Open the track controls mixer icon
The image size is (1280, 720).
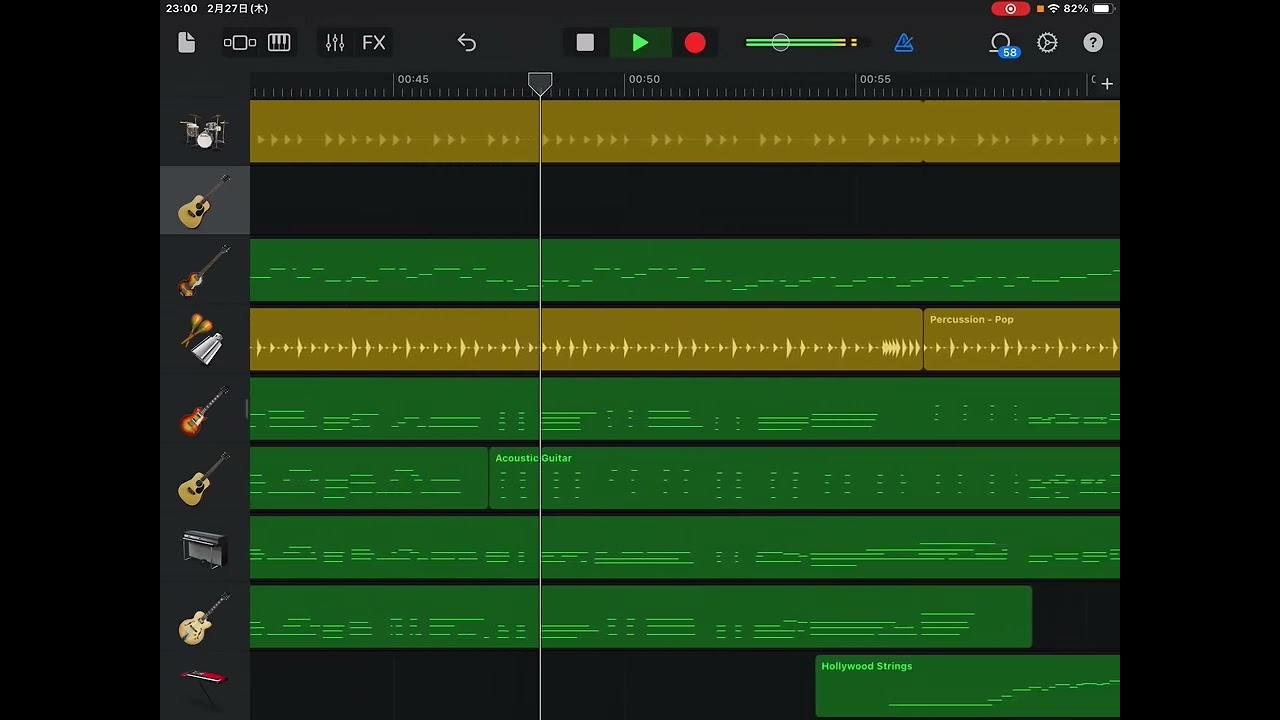click(x=335, y=43)
